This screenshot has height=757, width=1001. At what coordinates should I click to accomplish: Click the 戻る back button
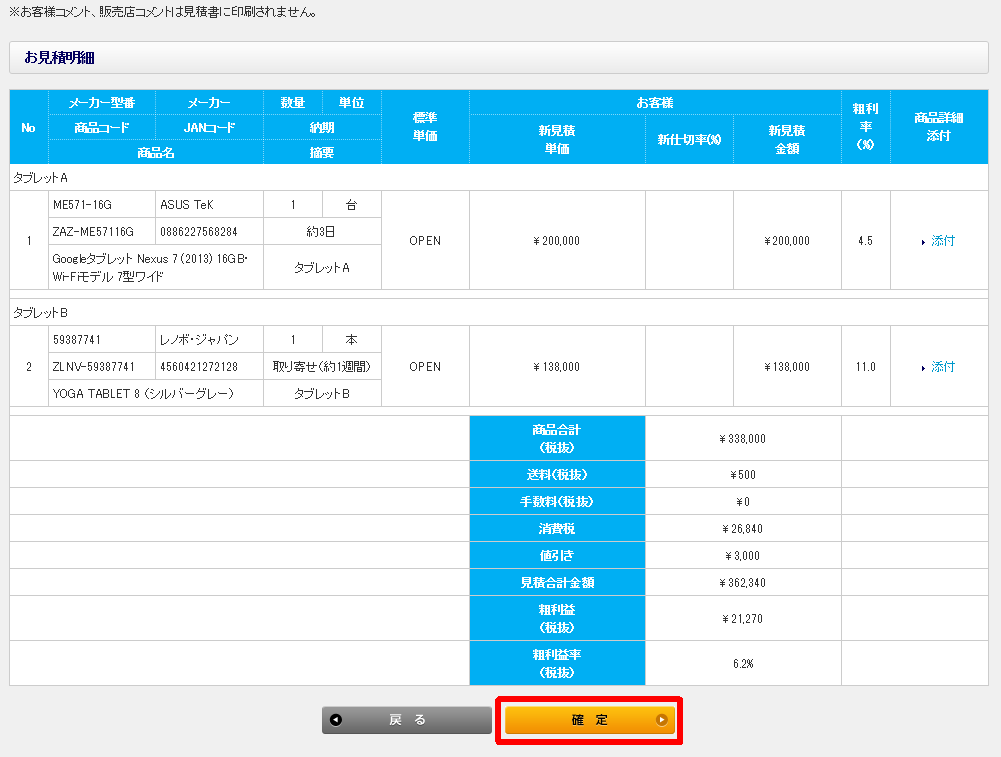coord(407,720)
